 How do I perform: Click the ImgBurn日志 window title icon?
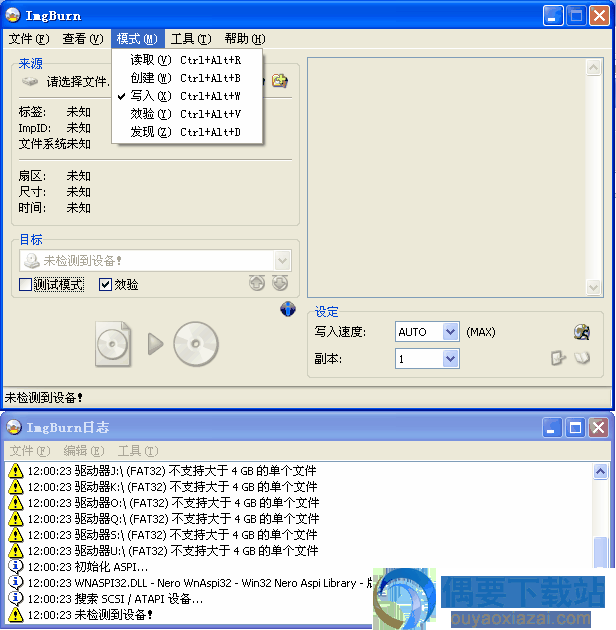(14, 427)
